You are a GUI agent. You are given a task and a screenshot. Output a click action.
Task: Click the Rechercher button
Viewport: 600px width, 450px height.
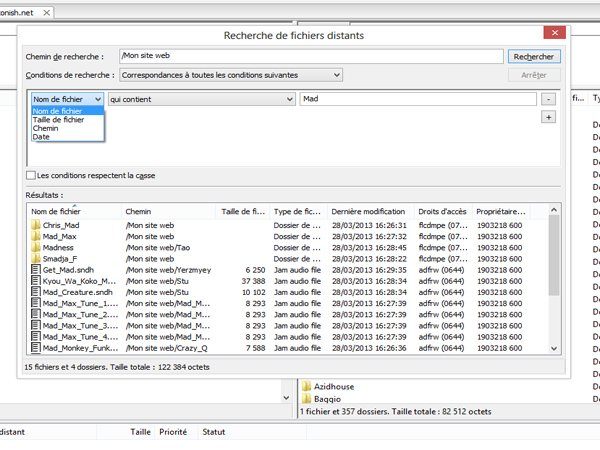click(x=534, y=57)
